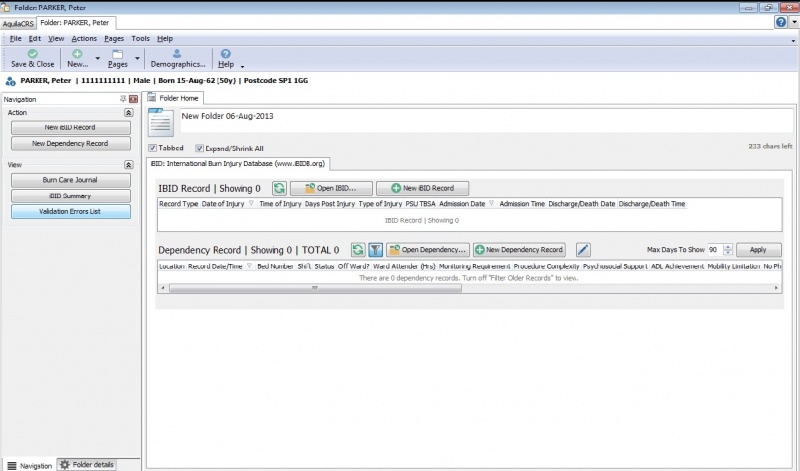
Task: Sort by the Discharge/Death Date column
Action: click(582, 204)
